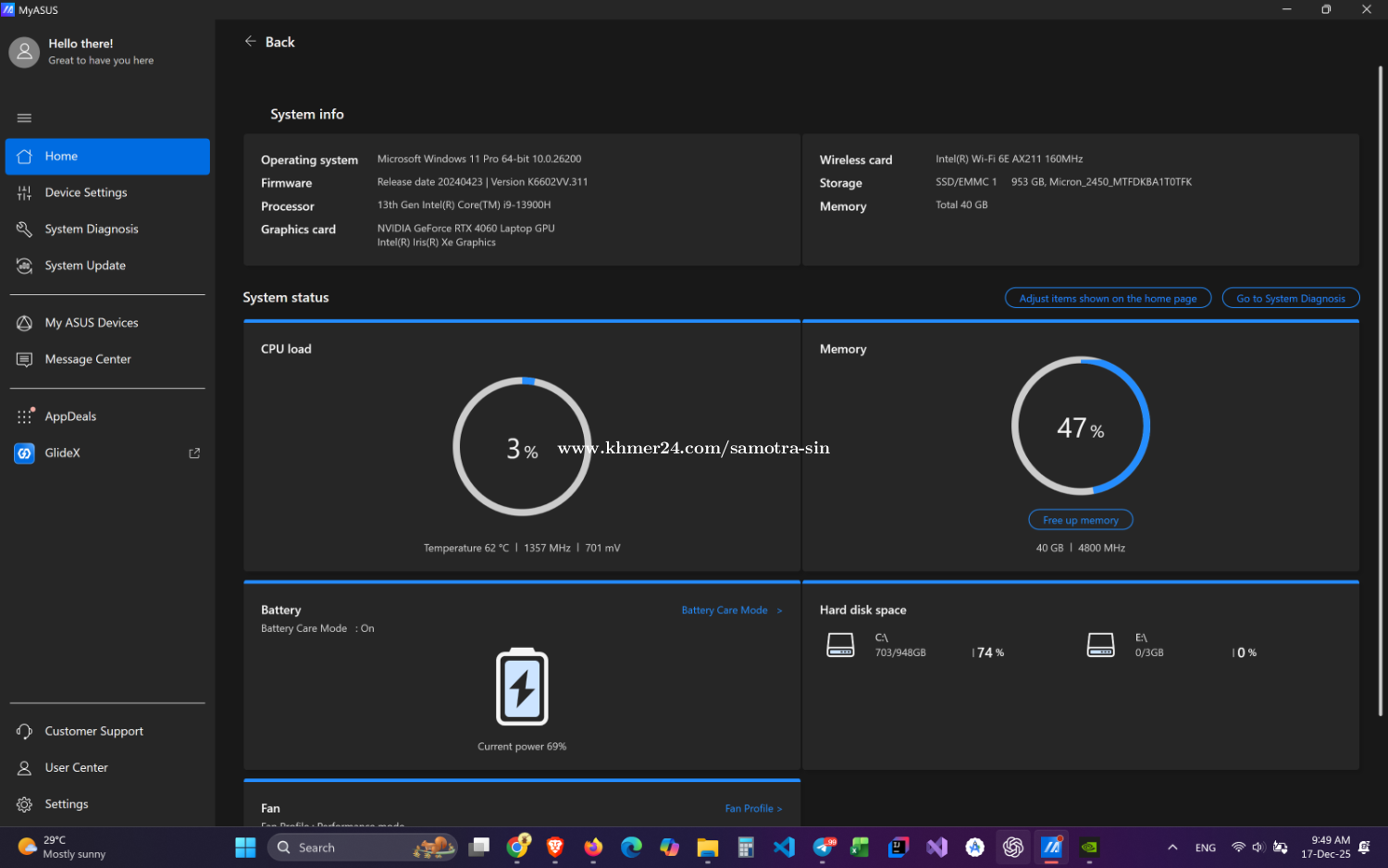Click the battery charging icon

click(x=522, y=687)
